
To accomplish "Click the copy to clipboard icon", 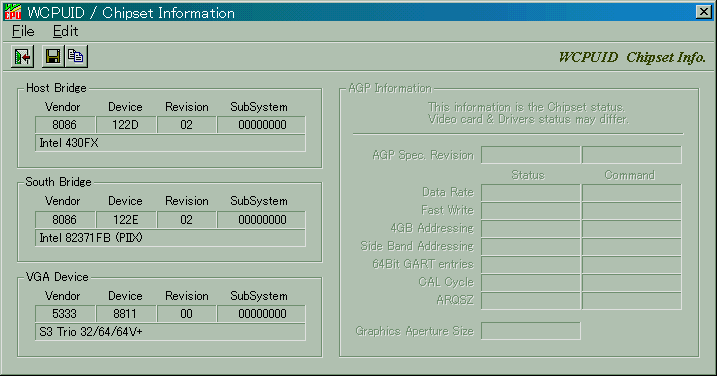I will [76, 57].
